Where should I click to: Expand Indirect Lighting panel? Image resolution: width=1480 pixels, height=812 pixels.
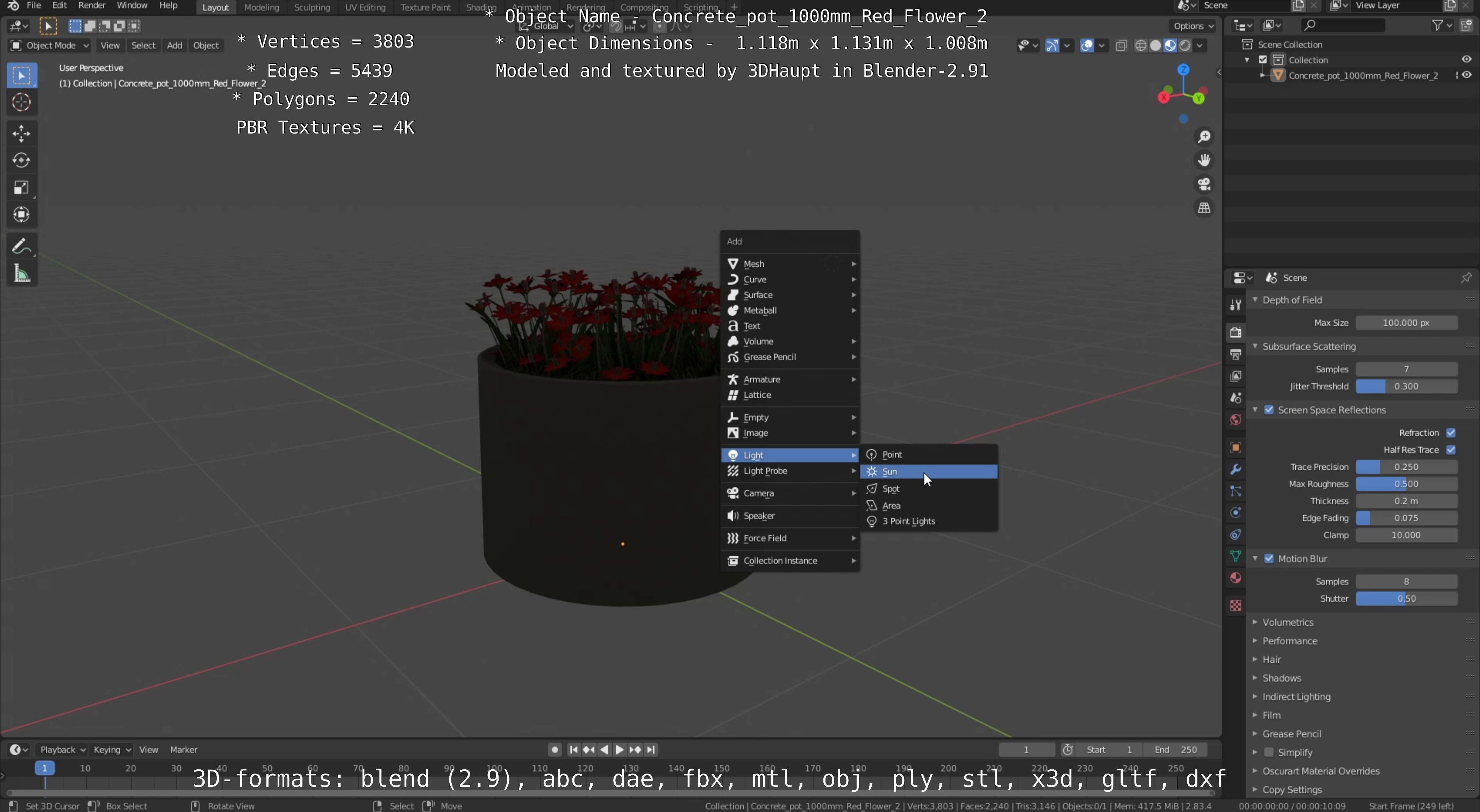pos(1296,697)
